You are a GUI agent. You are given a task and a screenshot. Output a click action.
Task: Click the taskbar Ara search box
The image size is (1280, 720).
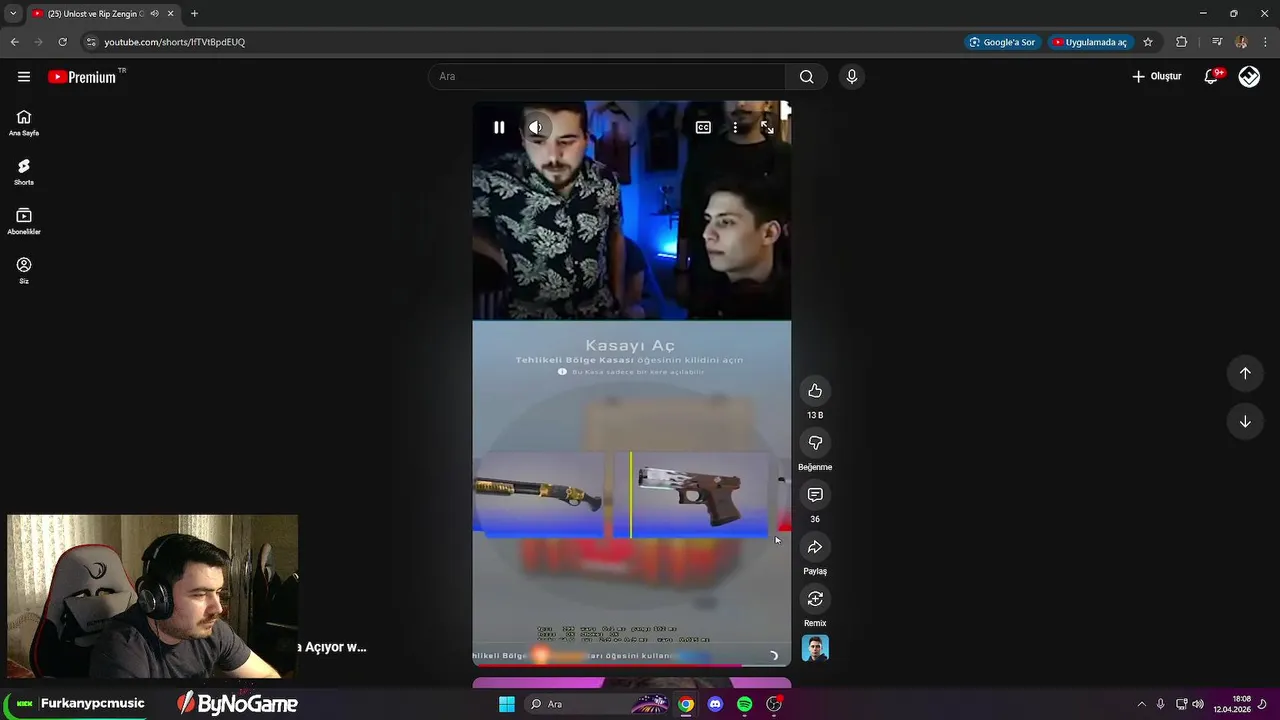(598, 704)
